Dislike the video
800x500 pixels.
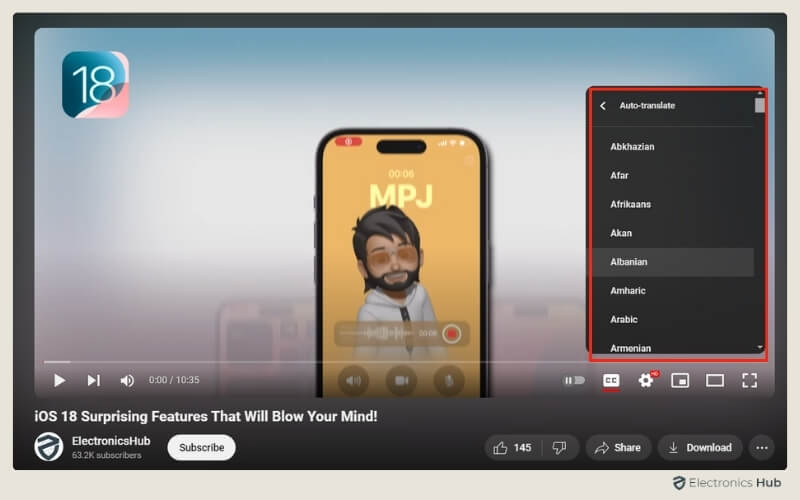point(560,448)
